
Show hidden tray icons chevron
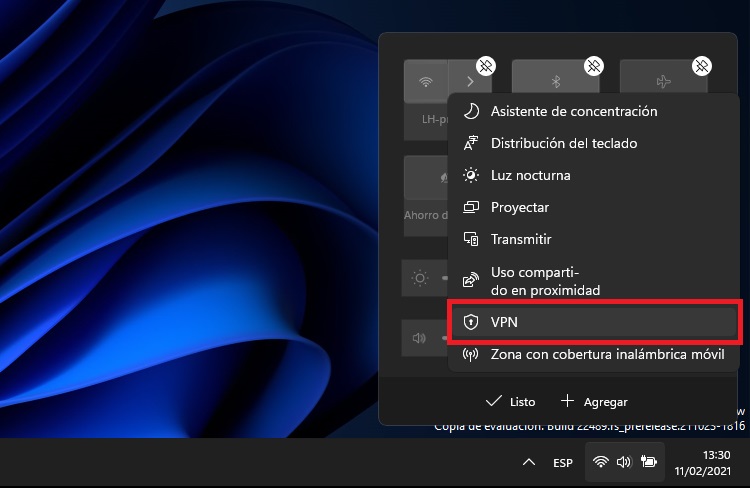tap(529, 462)
